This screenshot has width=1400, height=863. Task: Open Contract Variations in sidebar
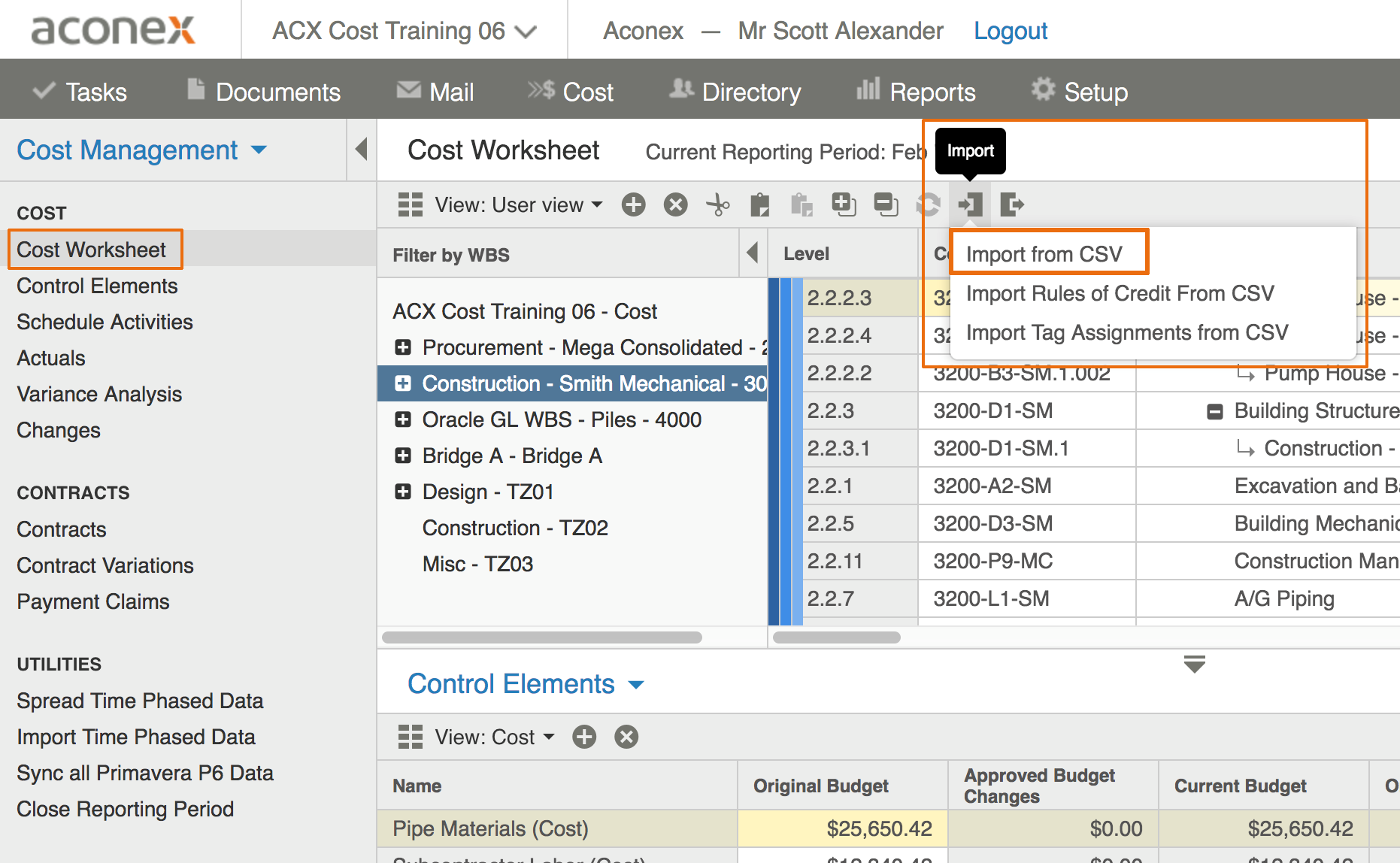(x=105, y=565)
